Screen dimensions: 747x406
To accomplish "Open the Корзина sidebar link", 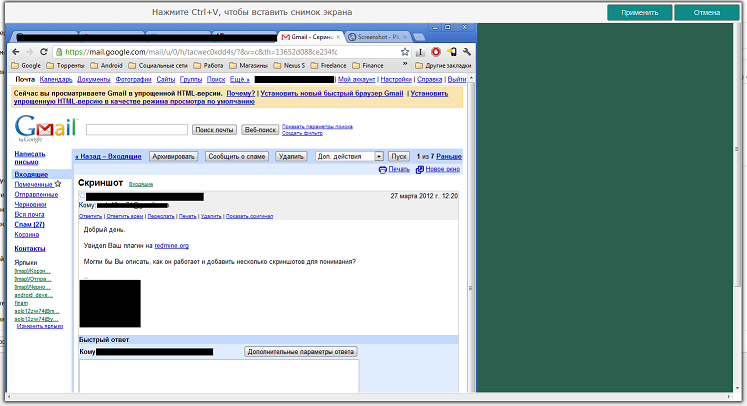I will [x=27, y=234].
